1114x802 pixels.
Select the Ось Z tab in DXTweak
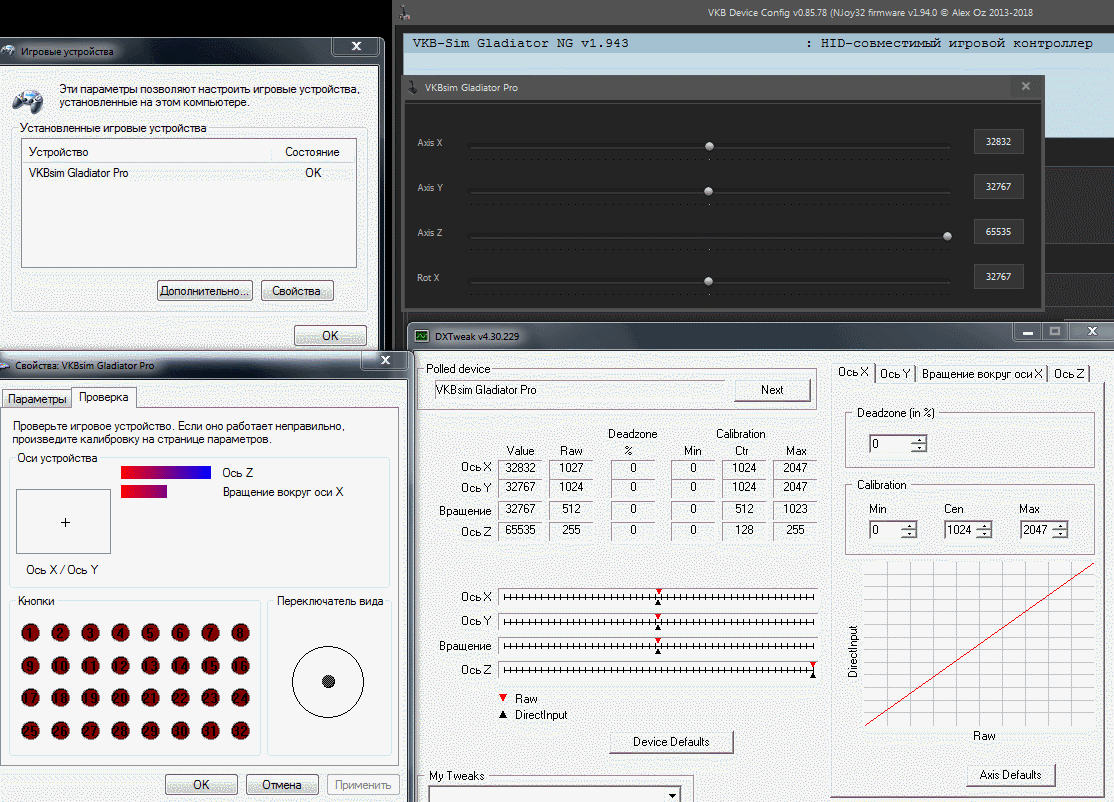pos(1068,373)
